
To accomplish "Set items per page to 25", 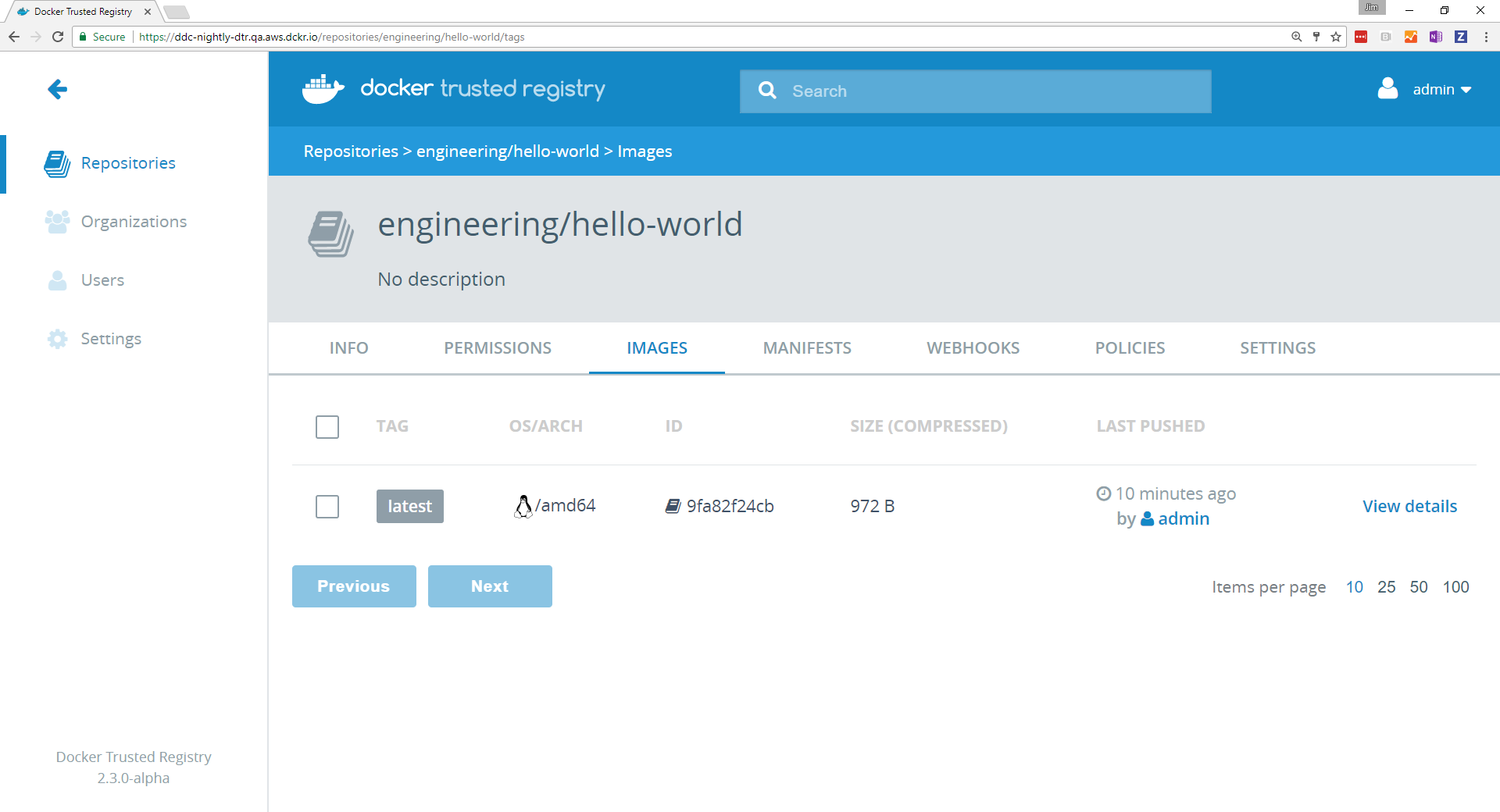I will pos(1386,587).
